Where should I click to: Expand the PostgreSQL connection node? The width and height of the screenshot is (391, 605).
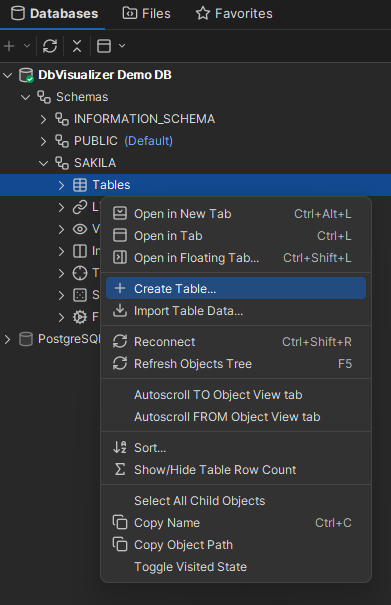click(7, 340)
